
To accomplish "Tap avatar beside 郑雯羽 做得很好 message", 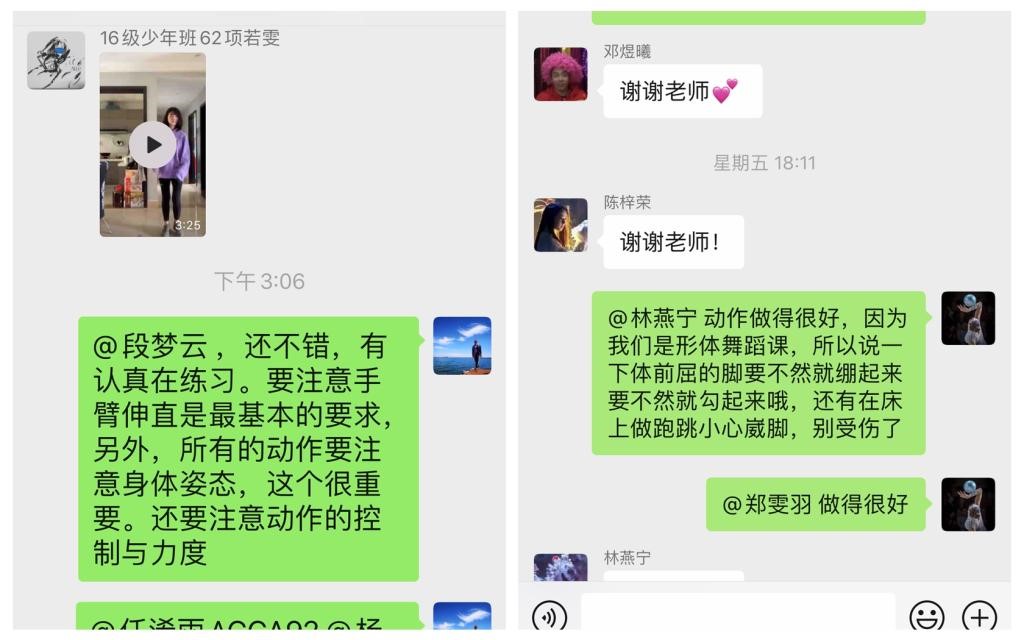I will click(968, 504).
